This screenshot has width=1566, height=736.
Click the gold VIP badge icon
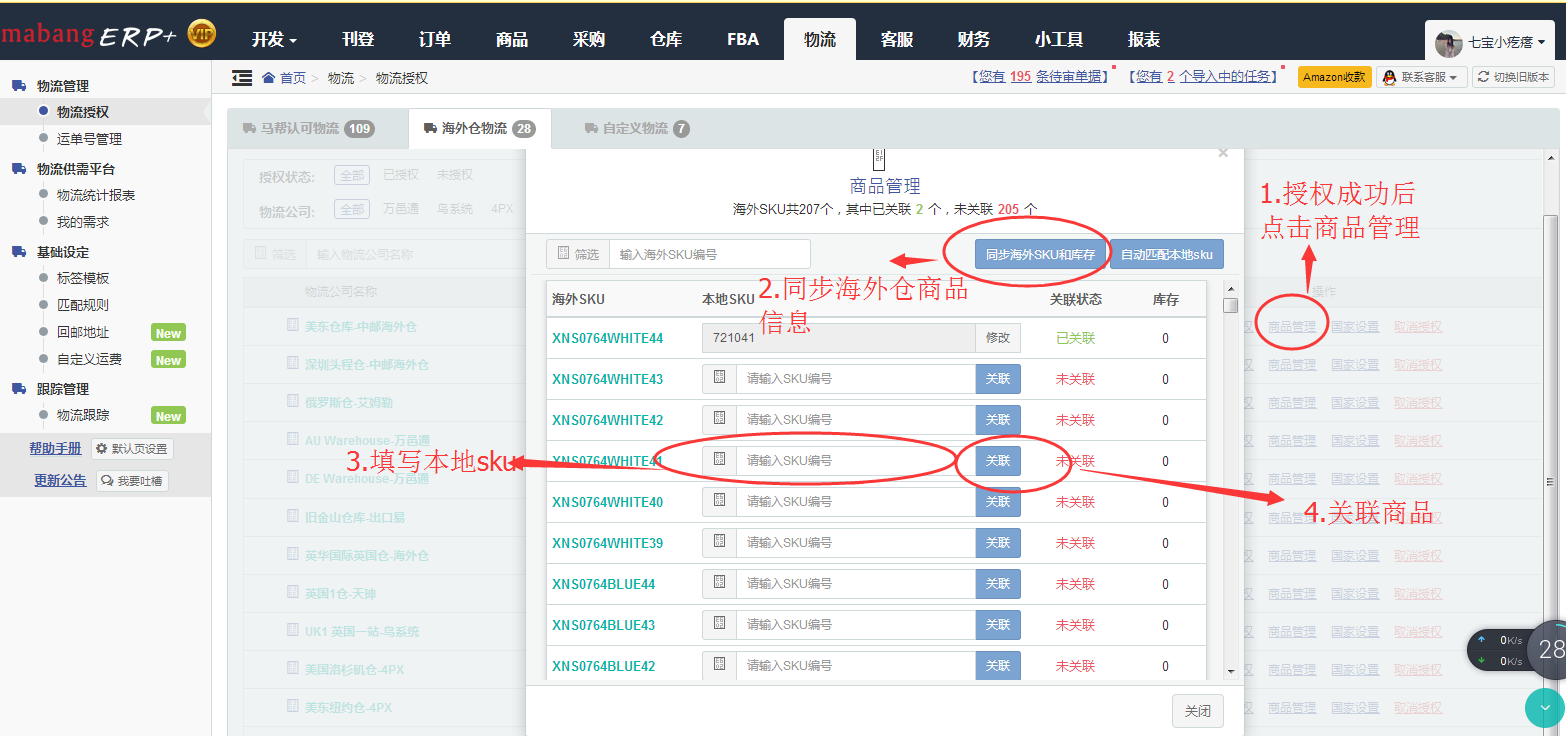(202, 35)
